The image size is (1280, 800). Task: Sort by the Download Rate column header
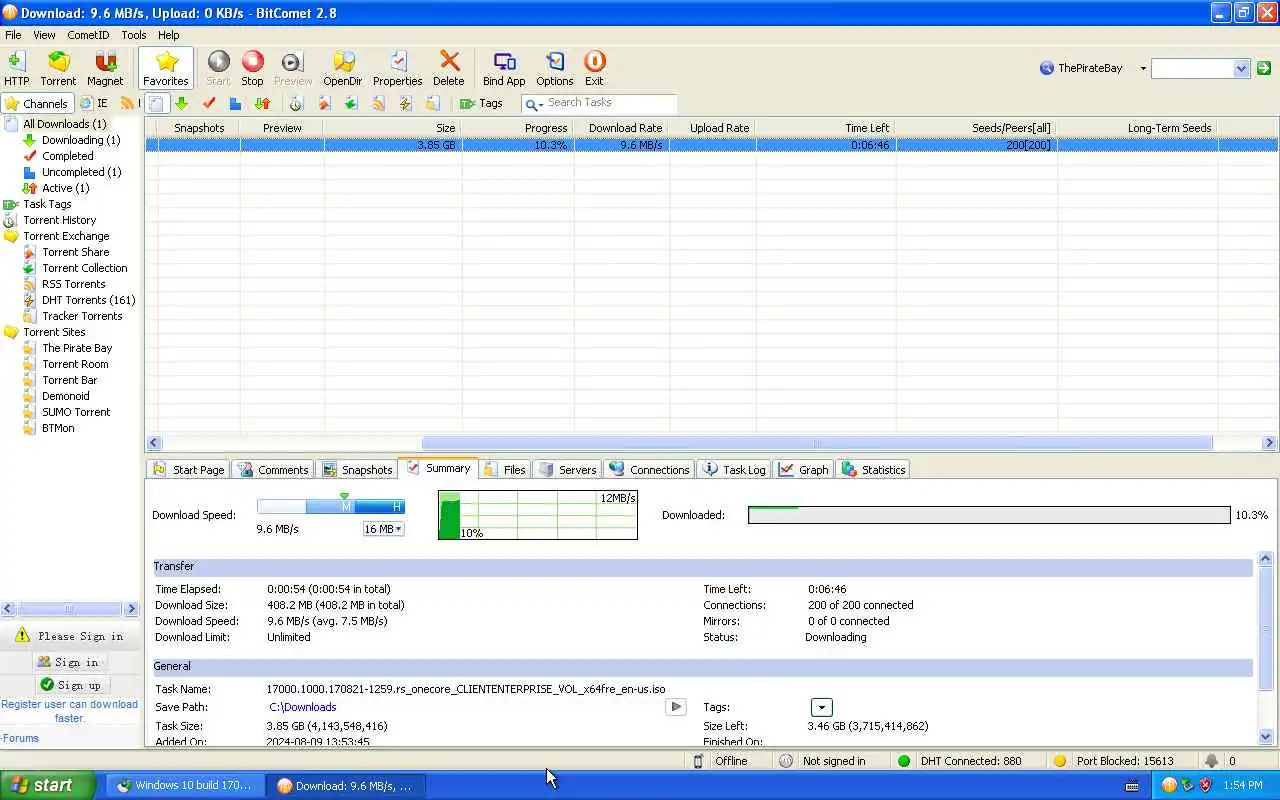(x=626, y=128)
